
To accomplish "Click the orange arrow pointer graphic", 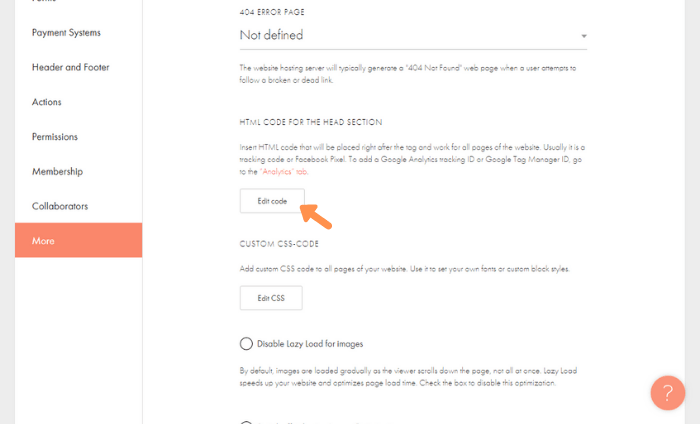I will 316,216.
